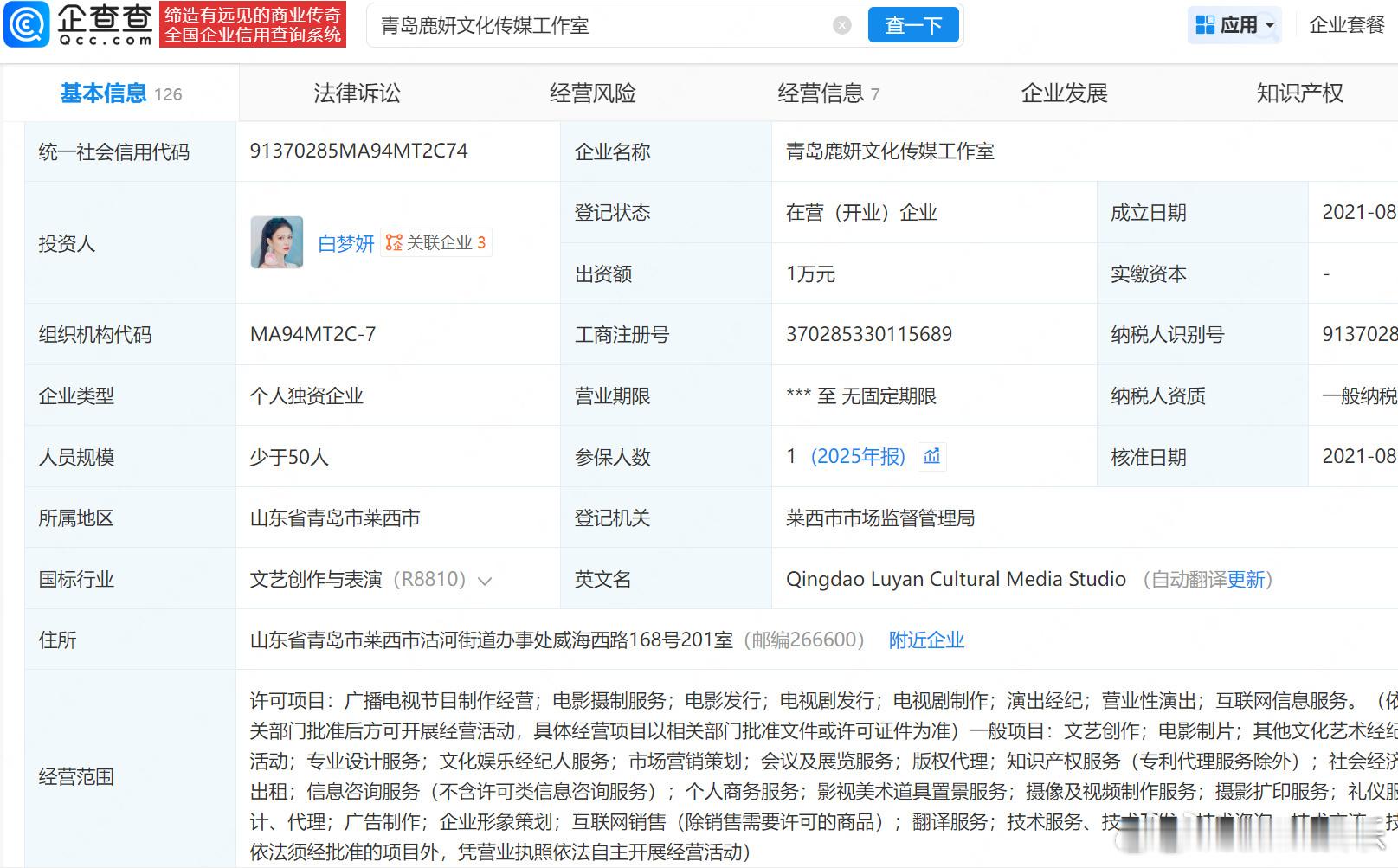The image size is (1398, 868).
Task: Click the Qcc slogan banner
Action: 253,24
